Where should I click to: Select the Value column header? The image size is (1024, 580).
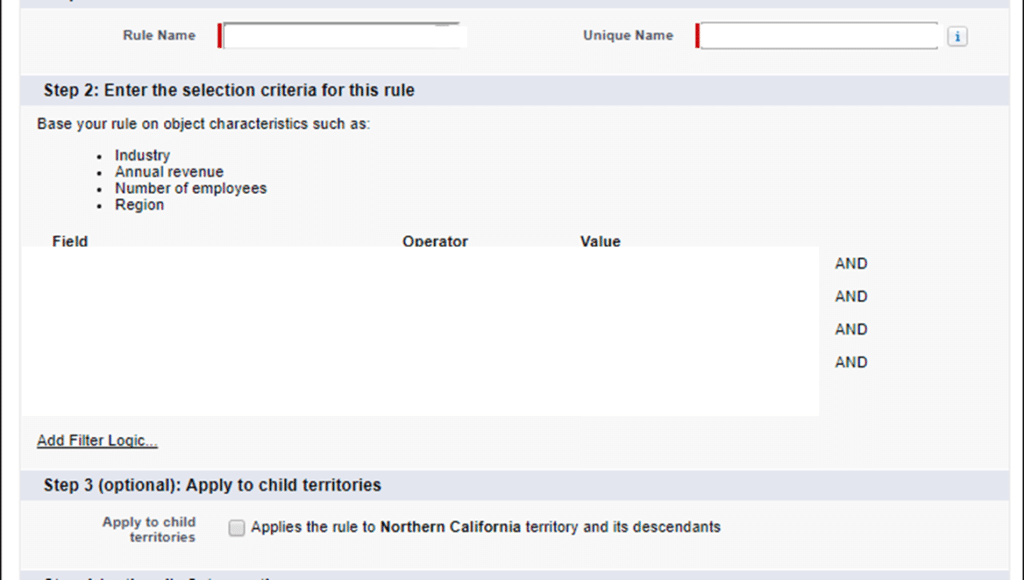600,241
